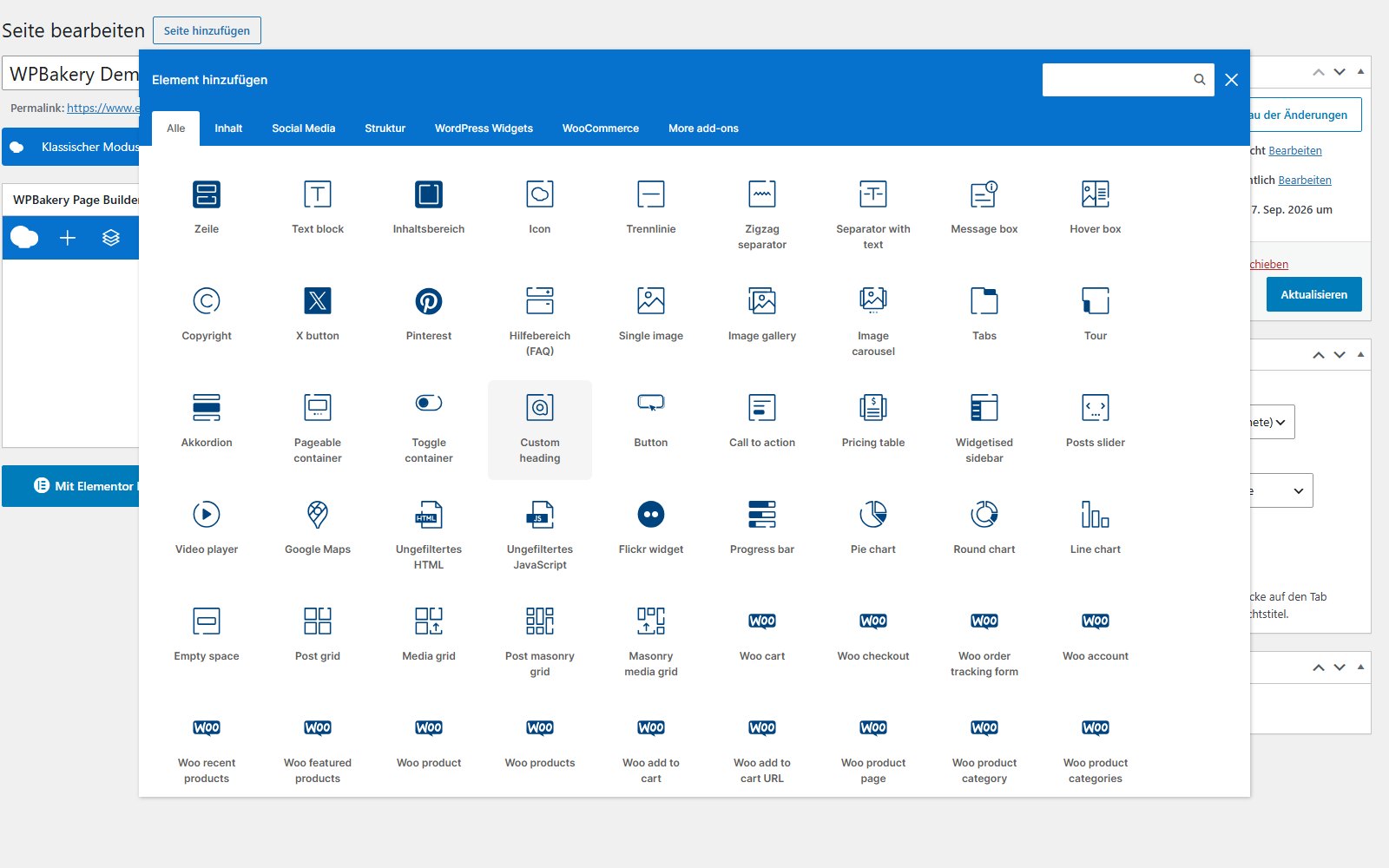Insert the Woo checkout element

click(x=873, y=635)
